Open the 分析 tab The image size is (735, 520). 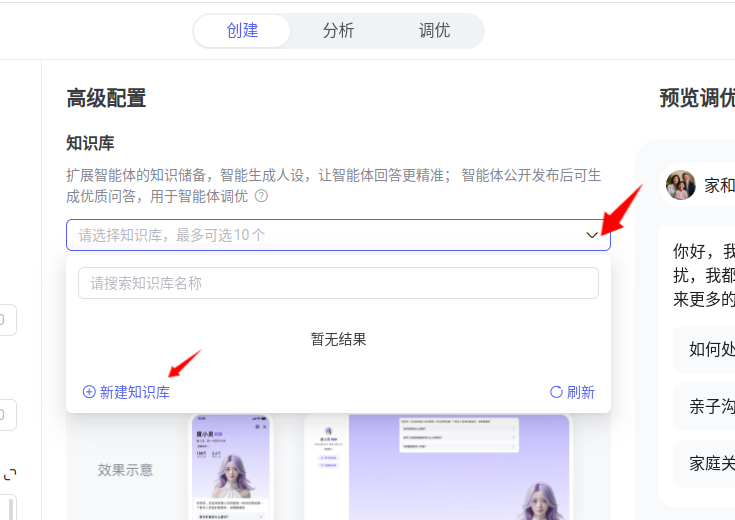(338, 31)
